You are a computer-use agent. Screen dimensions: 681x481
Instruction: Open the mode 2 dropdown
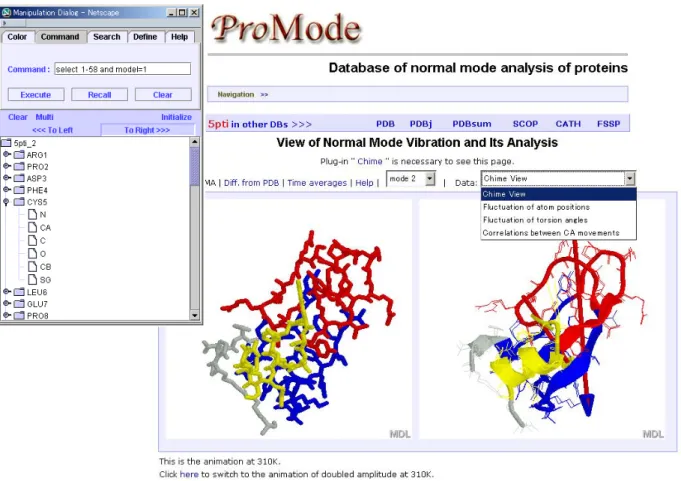[x=411, y=178]
